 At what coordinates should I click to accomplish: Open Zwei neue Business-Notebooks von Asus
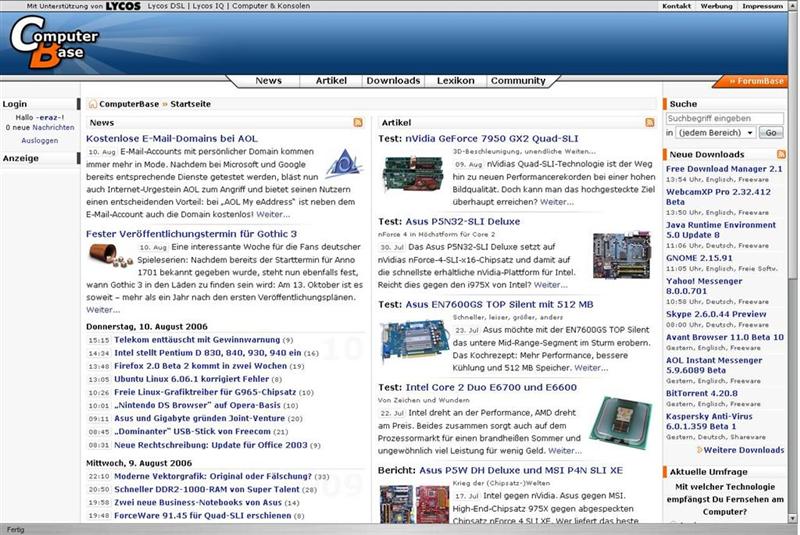click(x=198, y=503)
